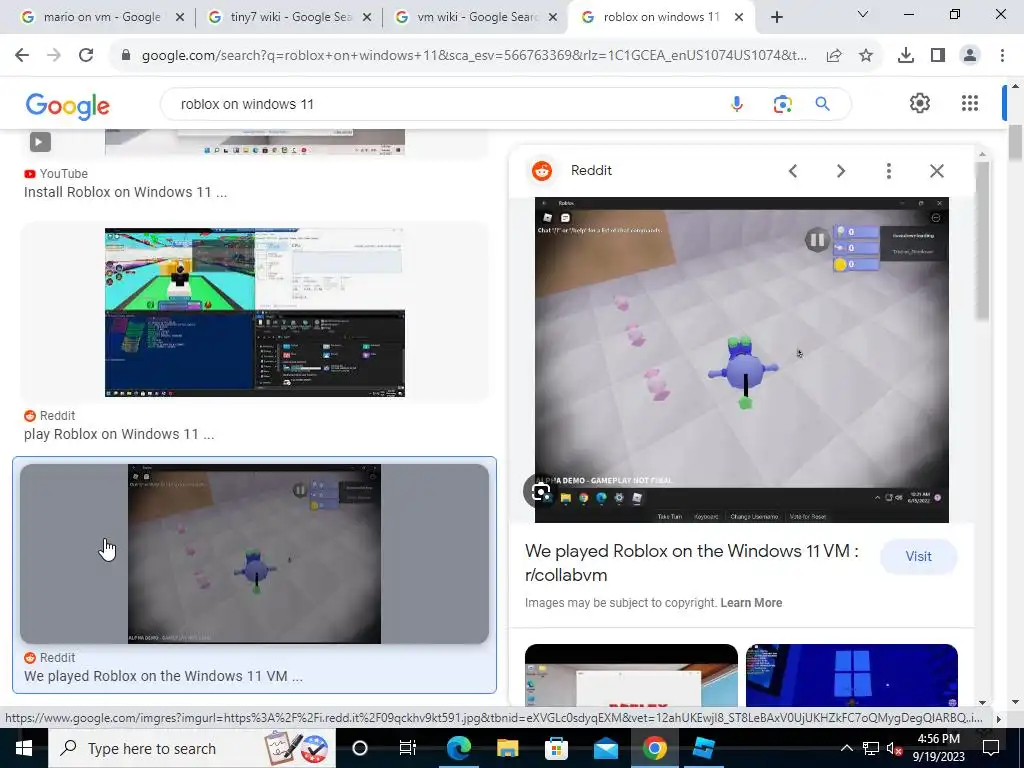
Task: Open the Google apps grid
Action: 970,103
